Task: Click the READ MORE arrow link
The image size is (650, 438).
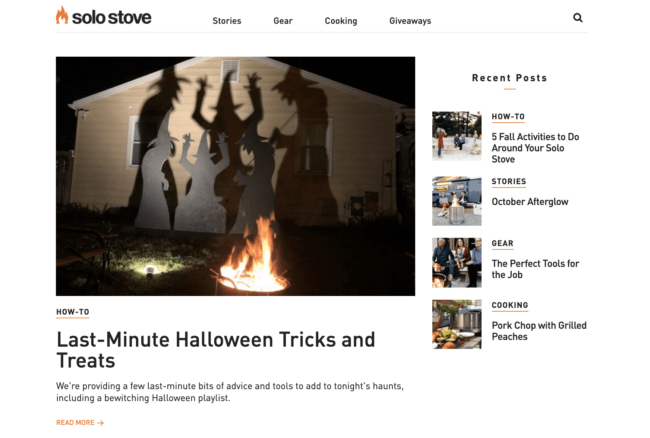Action: (80, 423)
